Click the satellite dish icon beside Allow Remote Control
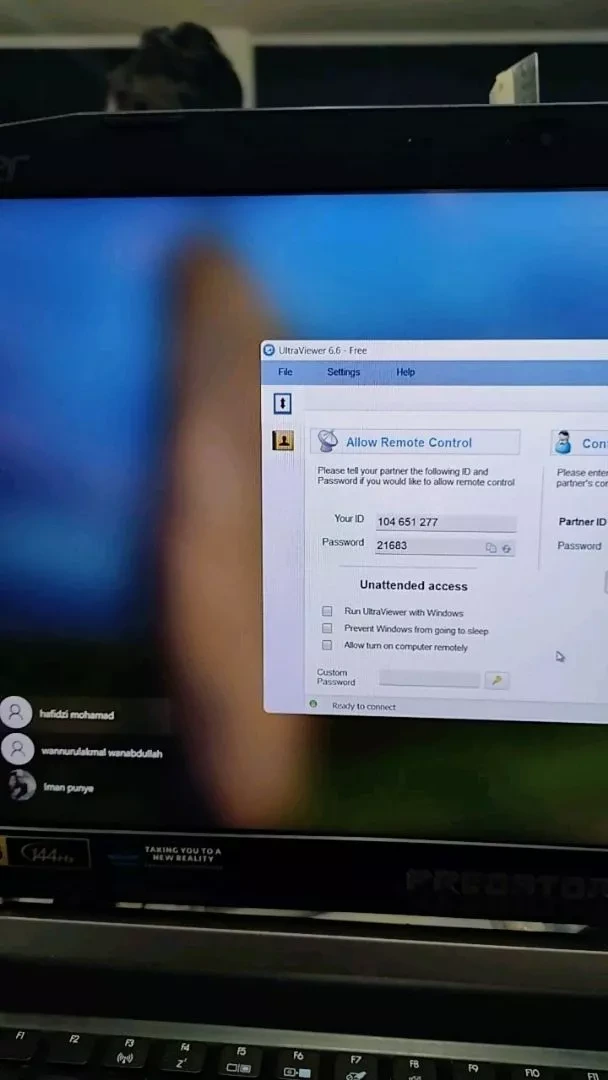608x1080 pixels. click(x=328, y=442)
